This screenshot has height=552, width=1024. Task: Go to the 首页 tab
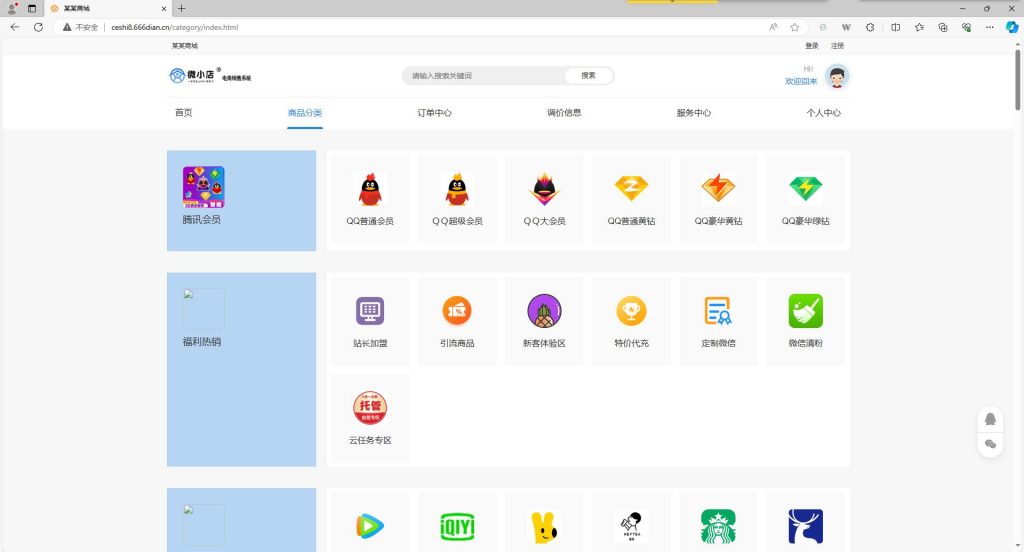(184, 112)
